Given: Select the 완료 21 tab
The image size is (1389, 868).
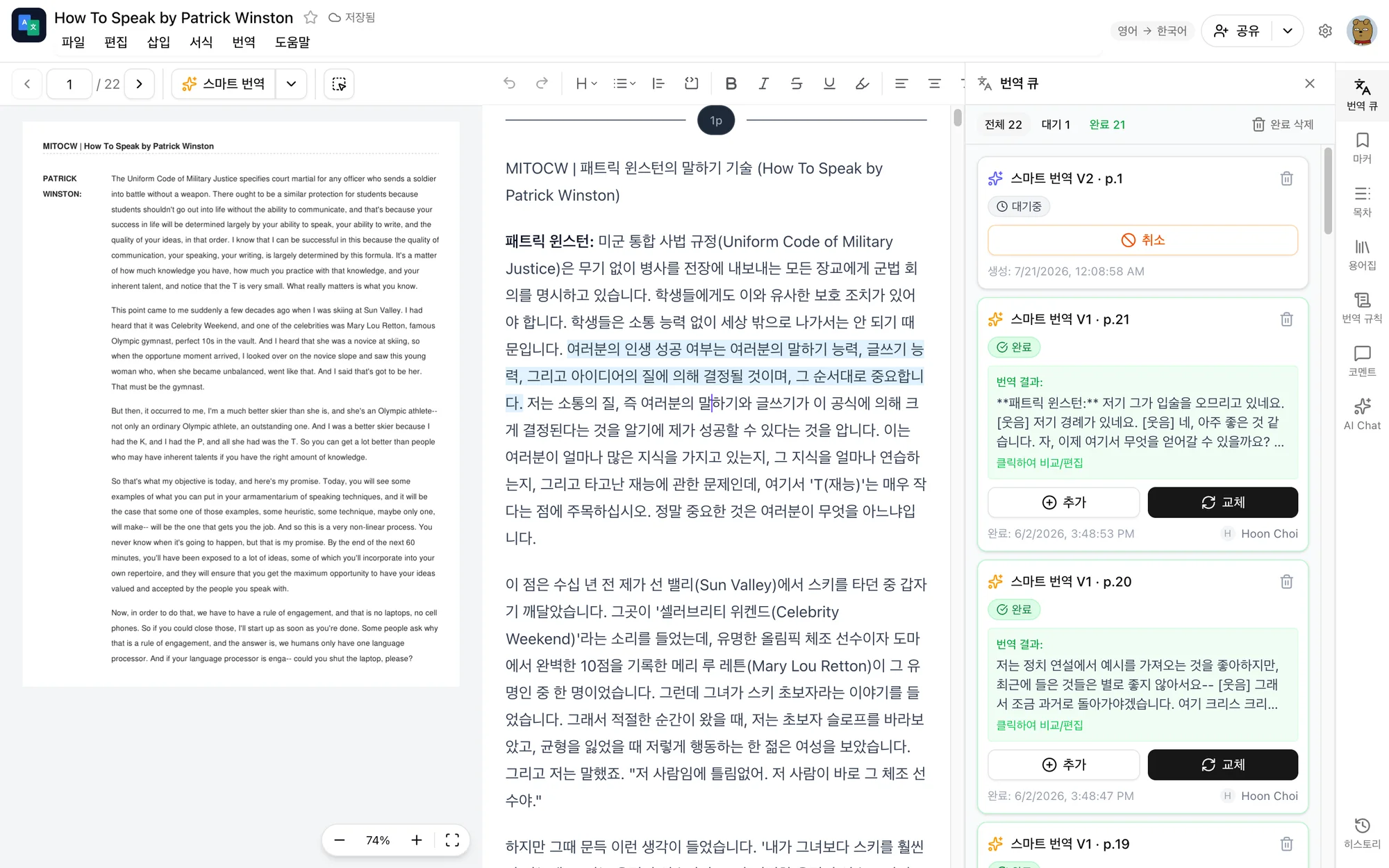Looking at the screenshot, I should pyautogui.click(x=1107, y=124).
